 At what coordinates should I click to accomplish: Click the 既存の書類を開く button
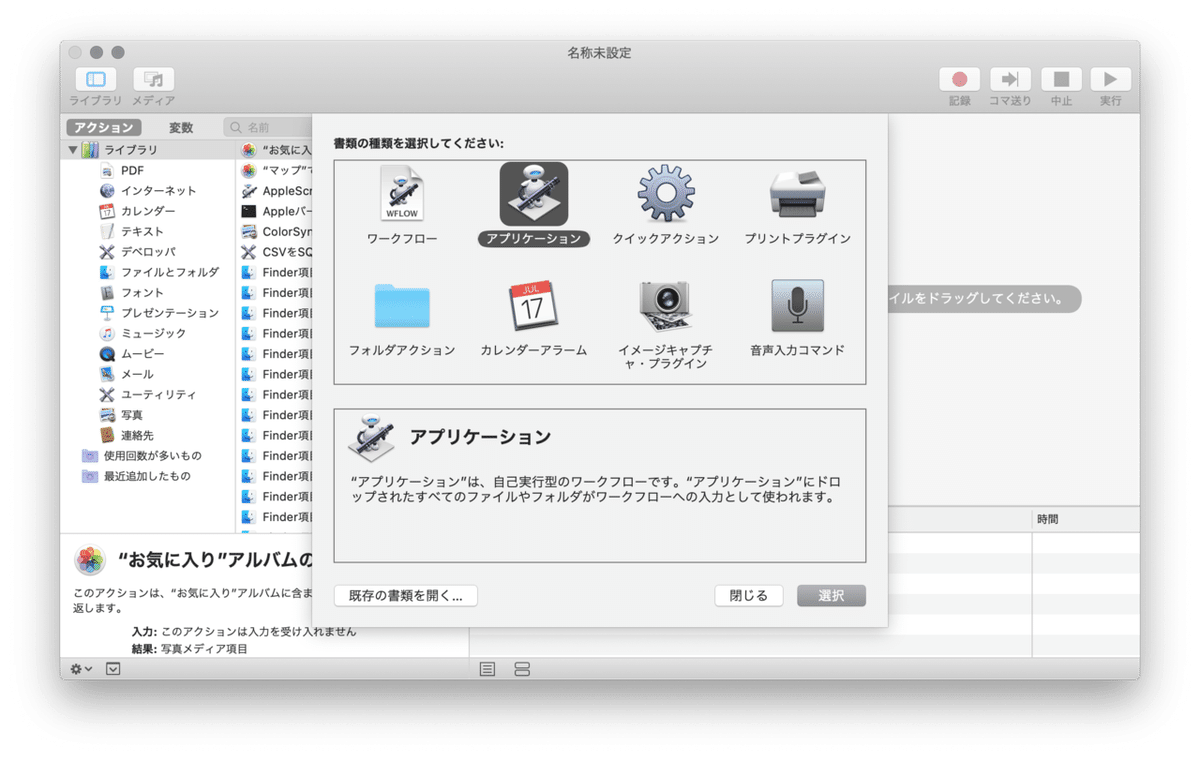405,595
